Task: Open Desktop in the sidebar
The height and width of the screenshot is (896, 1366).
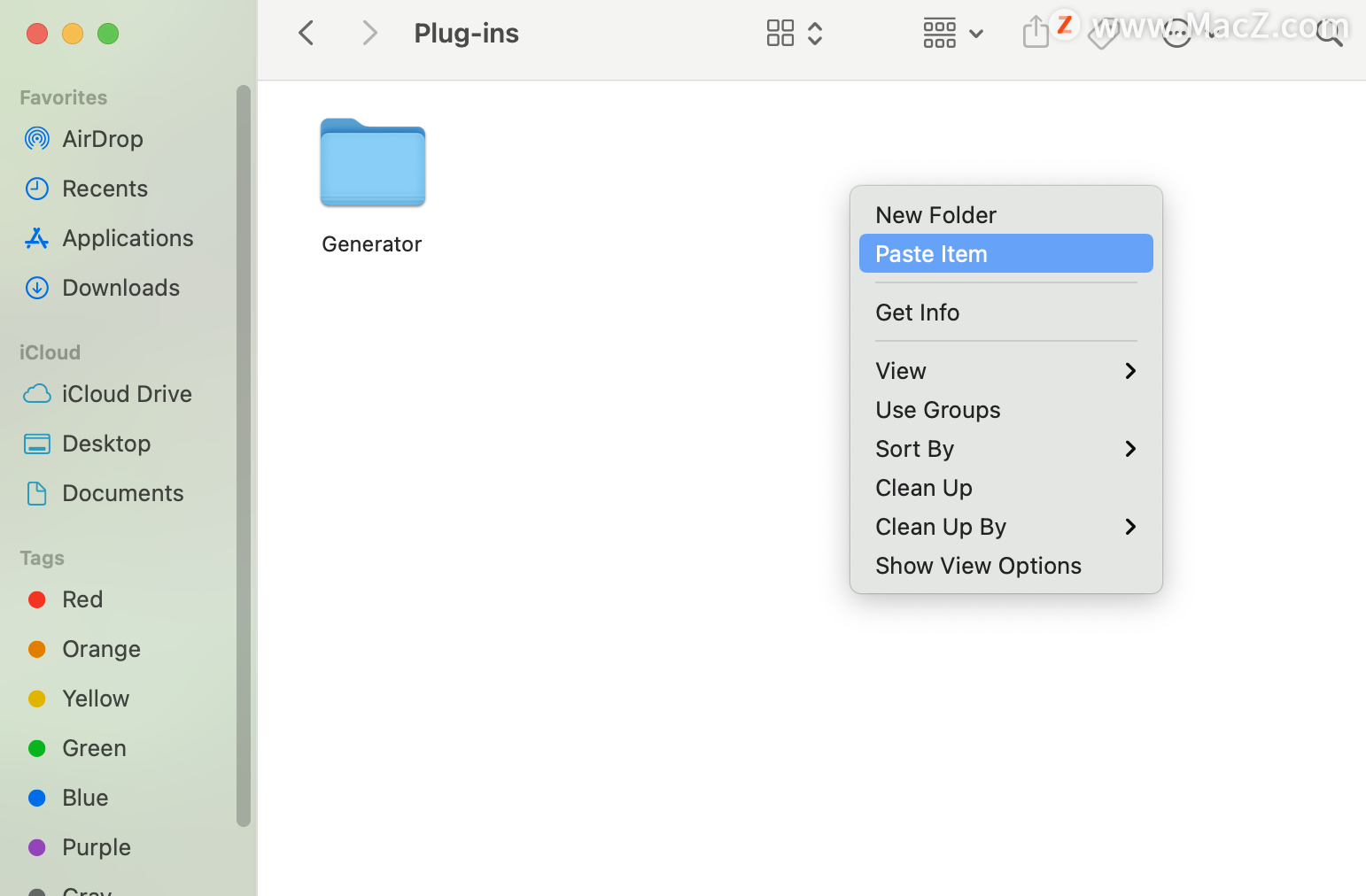Action: (x=106, y=444)
